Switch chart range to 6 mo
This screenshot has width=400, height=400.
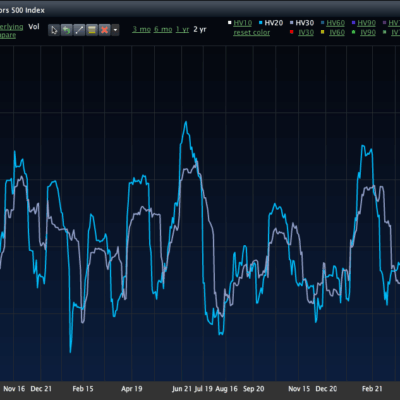tap(163, 29)
